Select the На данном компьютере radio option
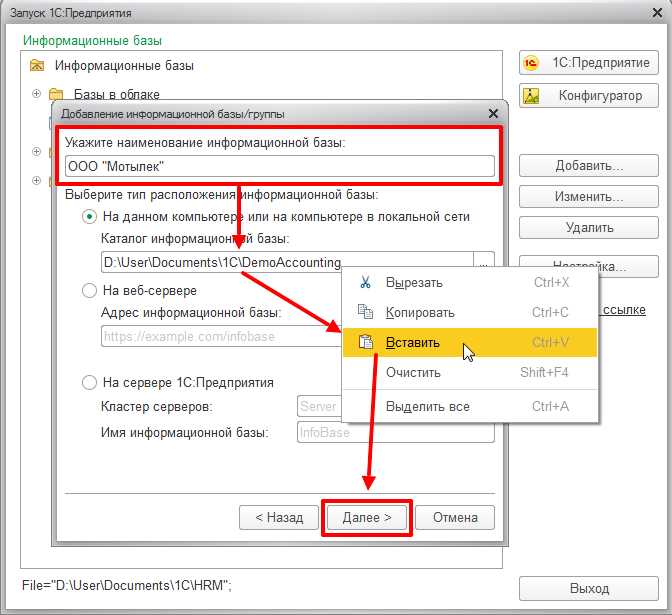The height and width of the screenshot is (615, 672). click(89, 216)
